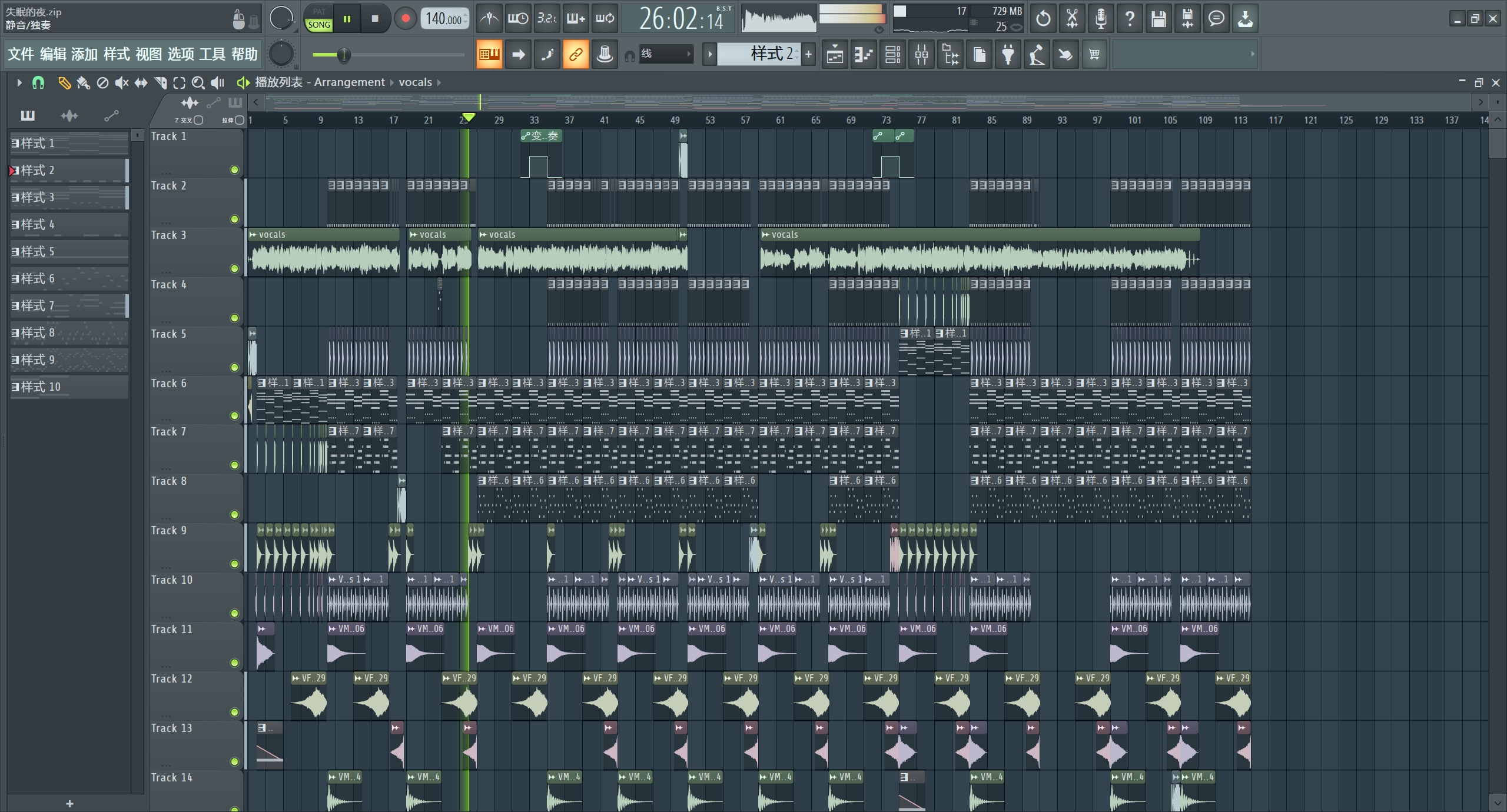Expand the playlist options menu arrow
Viewport: 1507px width, 812px height.
coord(19,83)
